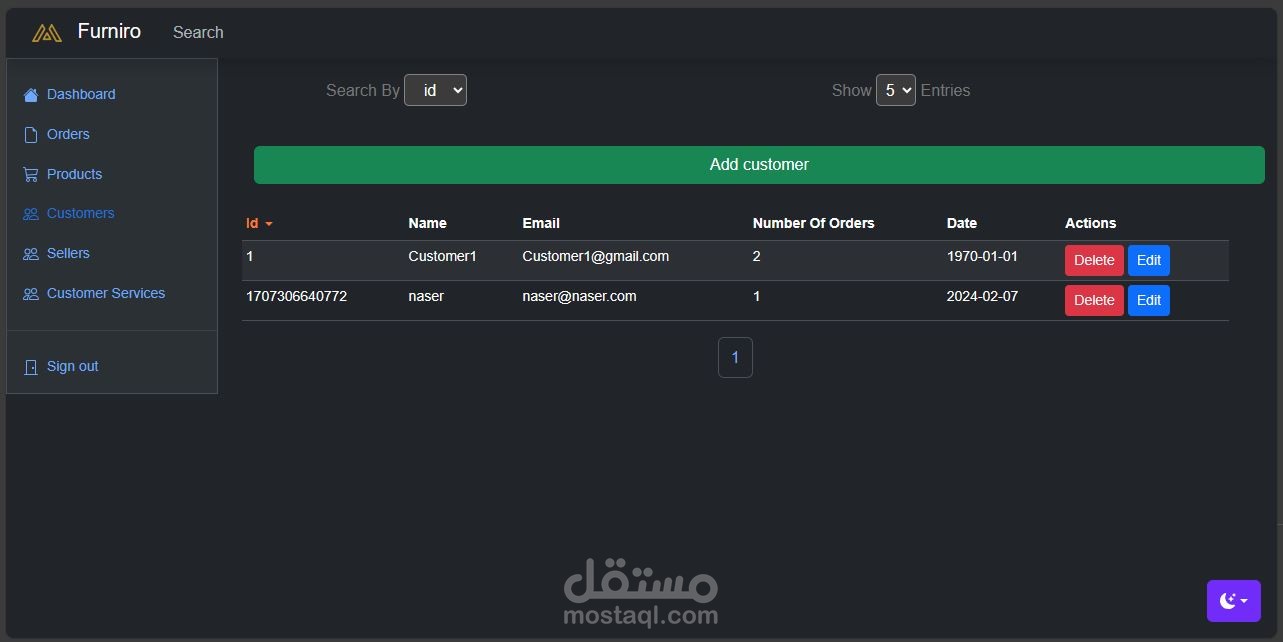Screen dimensions: 1283x642
Task: Click the name naser cell
Action: (x=426, y=296)
